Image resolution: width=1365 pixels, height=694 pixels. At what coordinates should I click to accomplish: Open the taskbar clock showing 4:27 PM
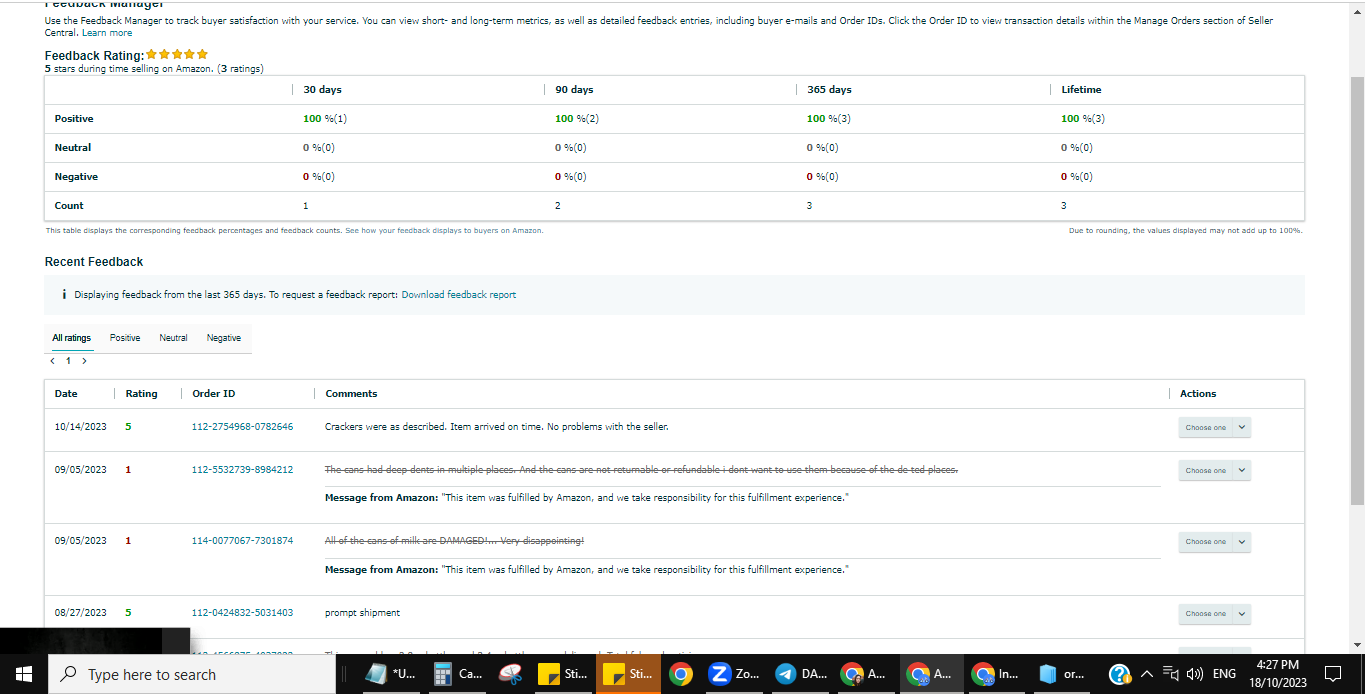[1277, 674]
